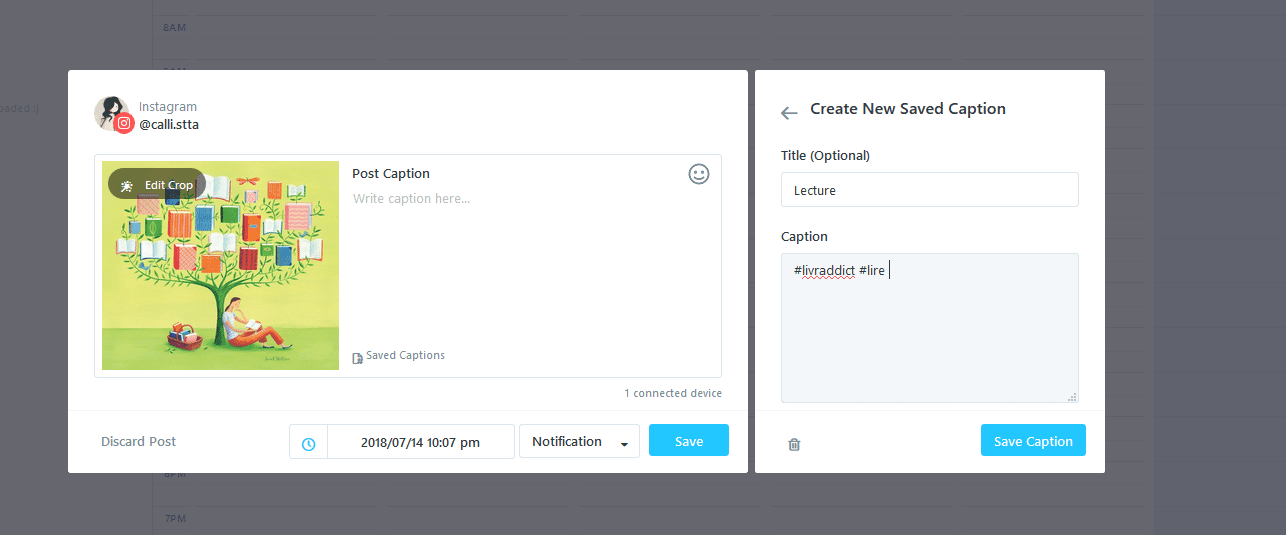Click the Instagram badge on the avatar
This screenshot has width=1286, height=535.
124,124
